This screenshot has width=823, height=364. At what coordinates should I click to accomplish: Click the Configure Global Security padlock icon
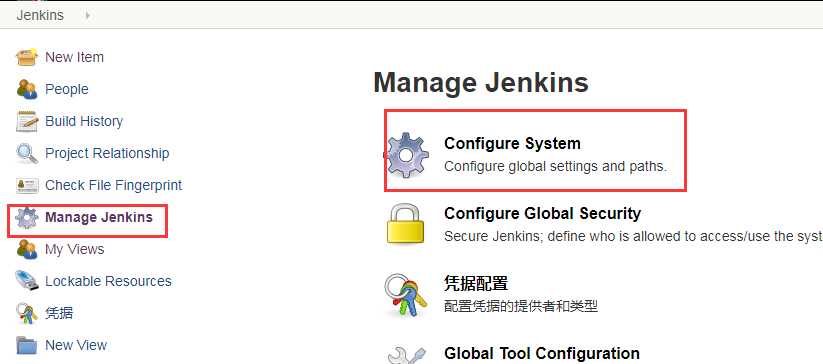point(405,224)
